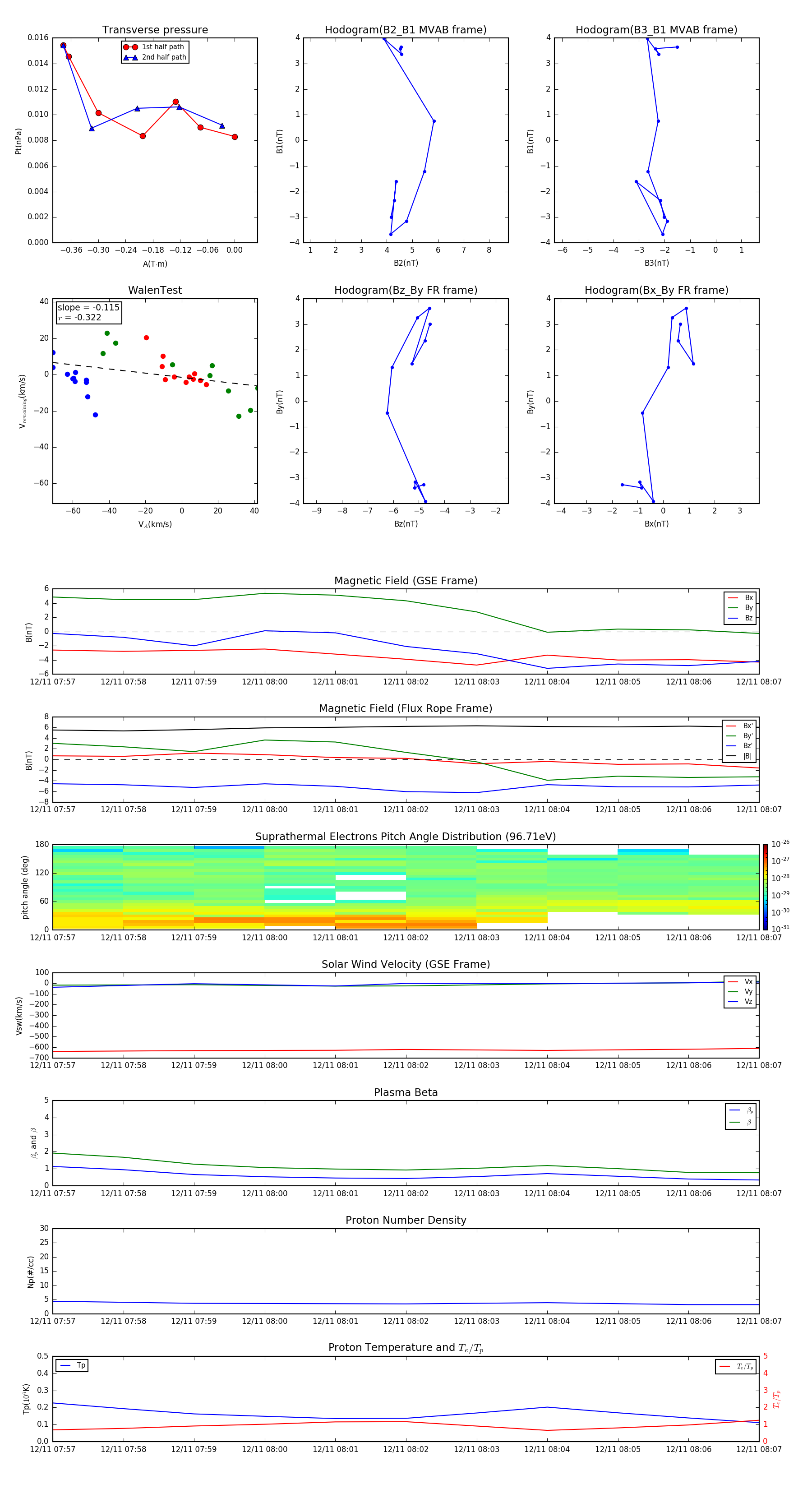This screenshot has width=812, height=1489.
Task: Click '12/11 08:00' tick under GSE magnetic plot
Action: [x=264, y=682]
